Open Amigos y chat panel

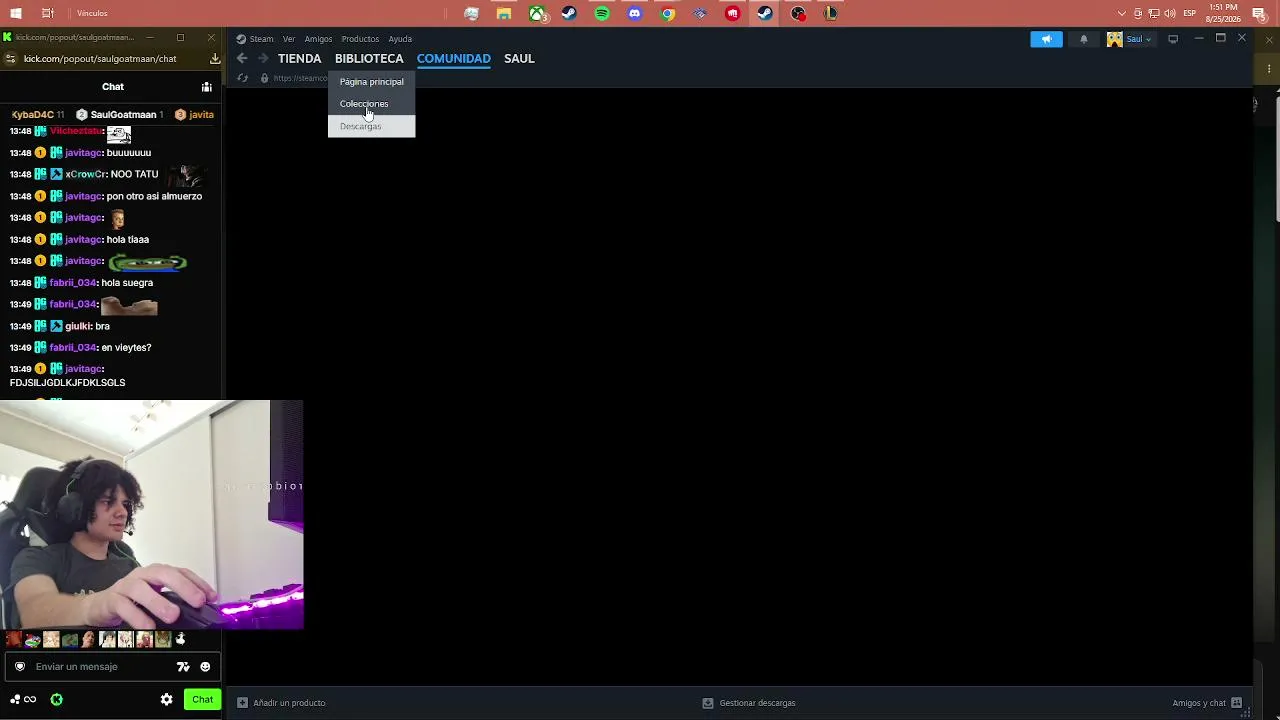click(1207, 703)
